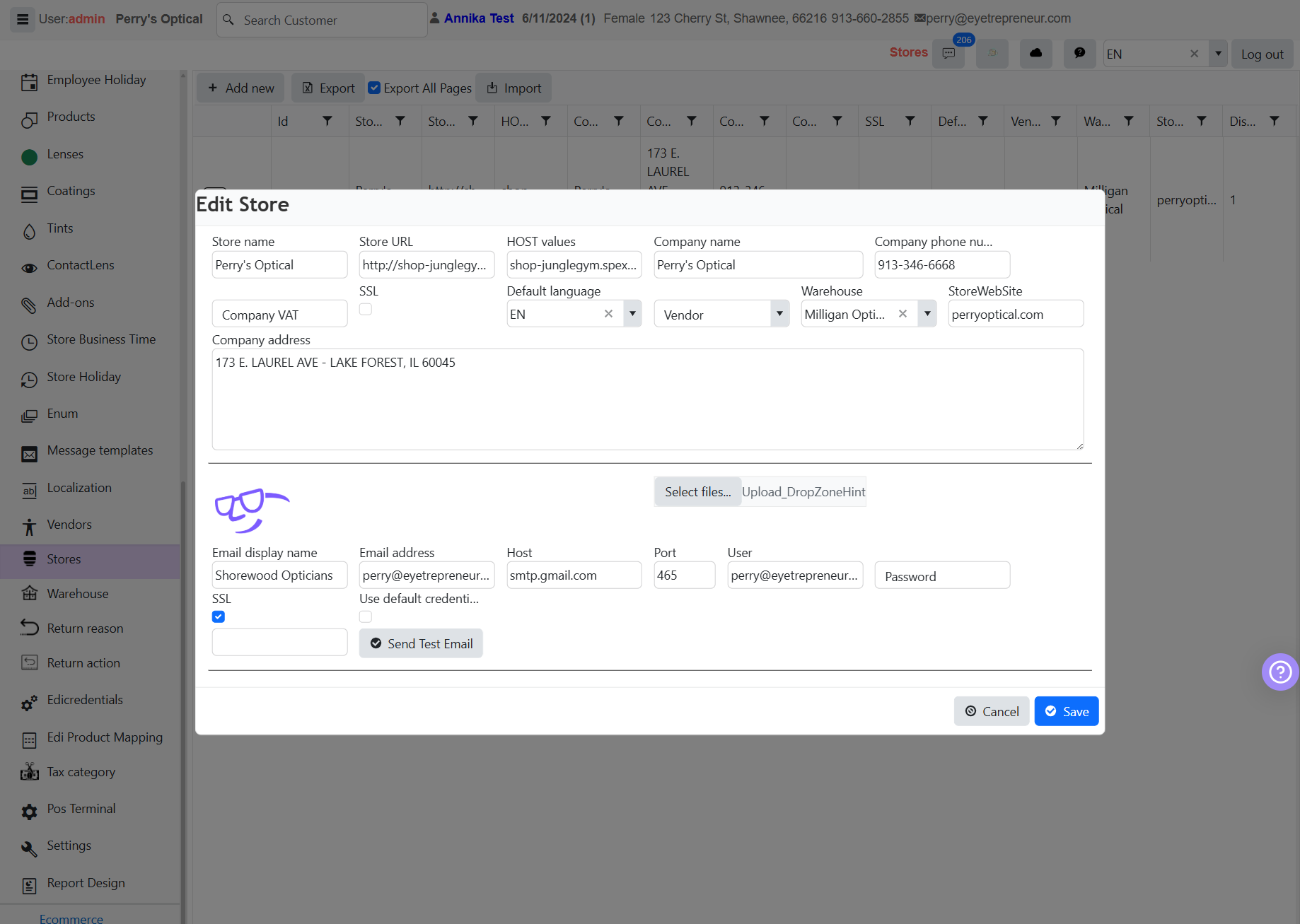The width and height of the screenshot is (1300, 924).
Task: Open the Settings wrench icon
Action: click(29, 848)
